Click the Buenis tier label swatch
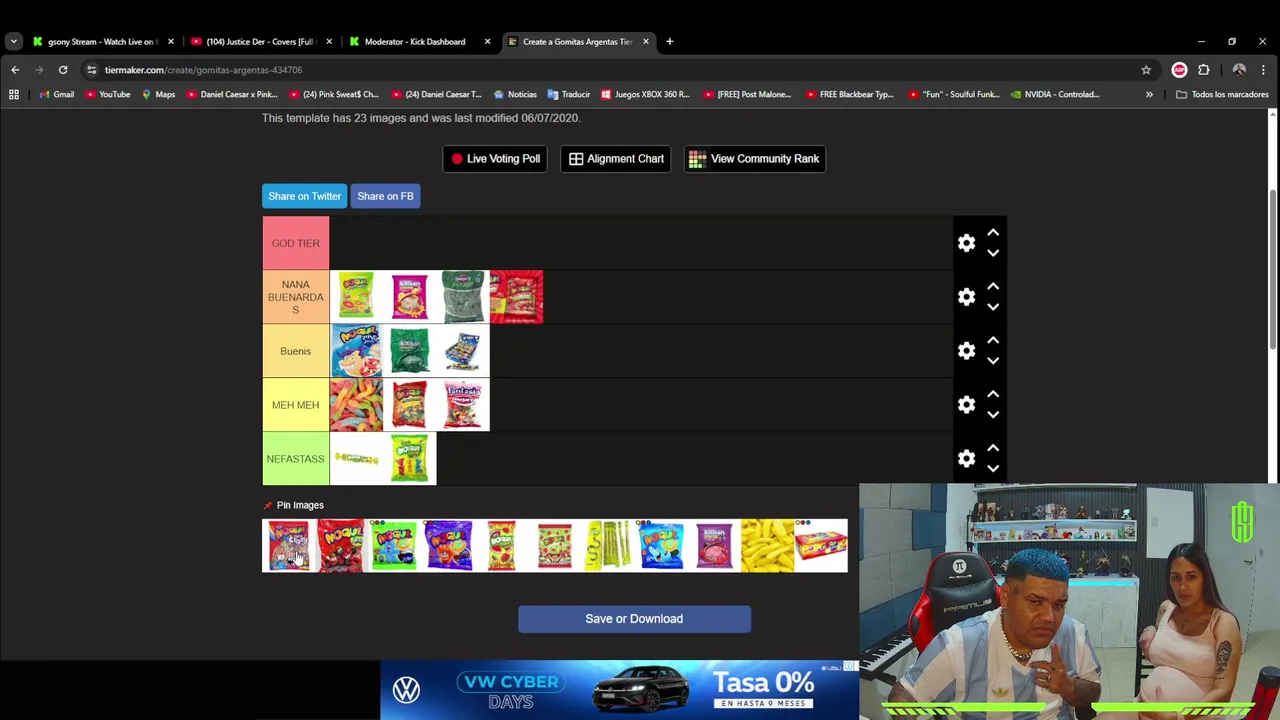 pyautogui.click(x=296, y=351)
